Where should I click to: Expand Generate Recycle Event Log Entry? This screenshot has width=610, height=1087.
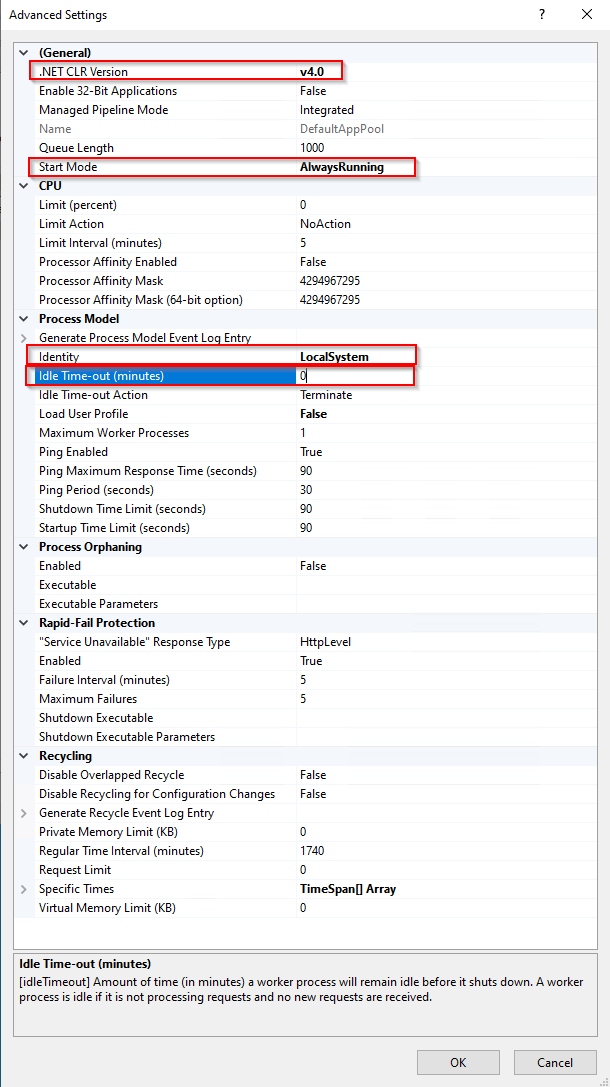[x=24, y=813]
